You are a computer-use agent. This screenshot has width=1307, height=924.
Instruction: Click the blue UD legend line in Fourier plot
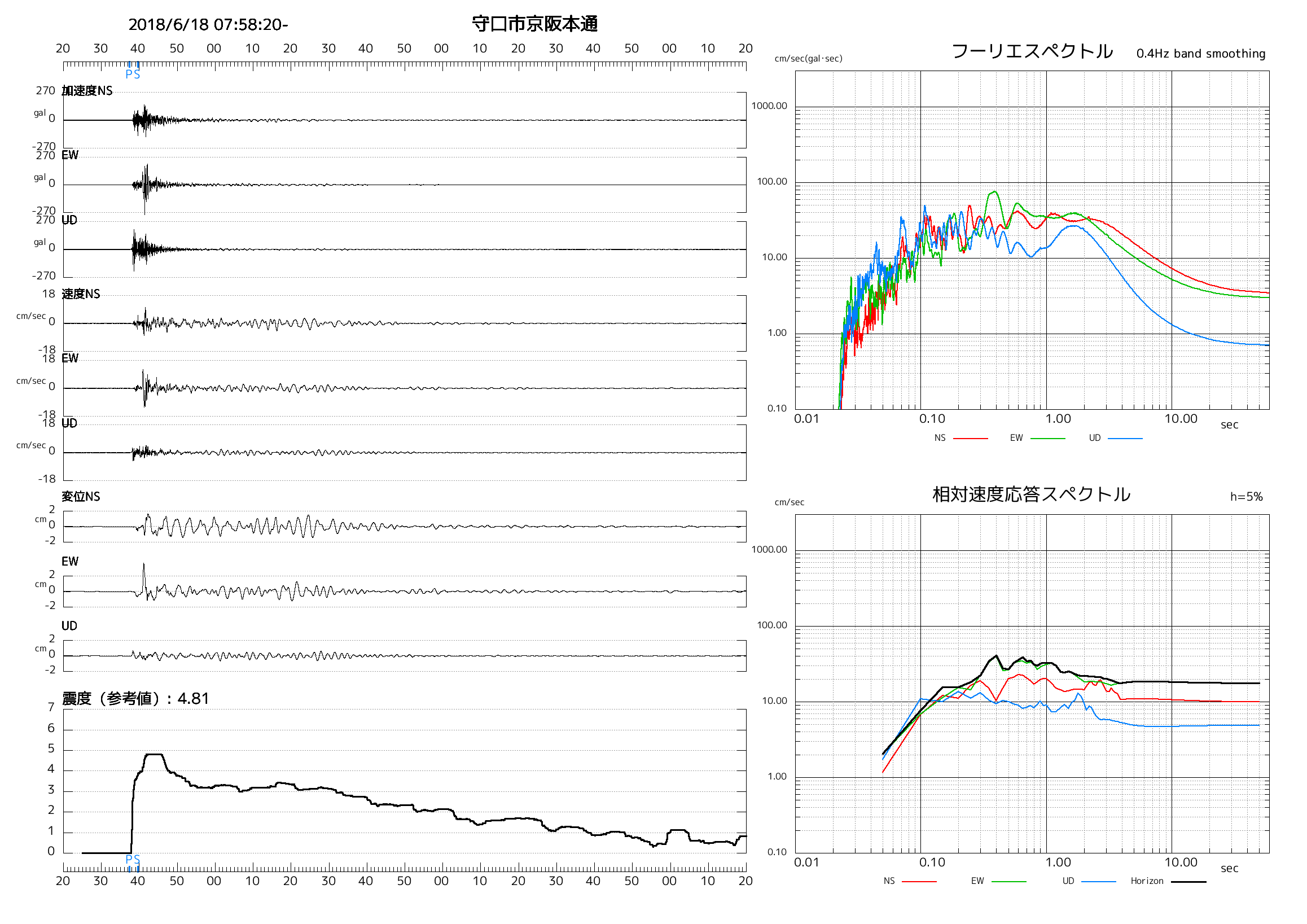1125,439
